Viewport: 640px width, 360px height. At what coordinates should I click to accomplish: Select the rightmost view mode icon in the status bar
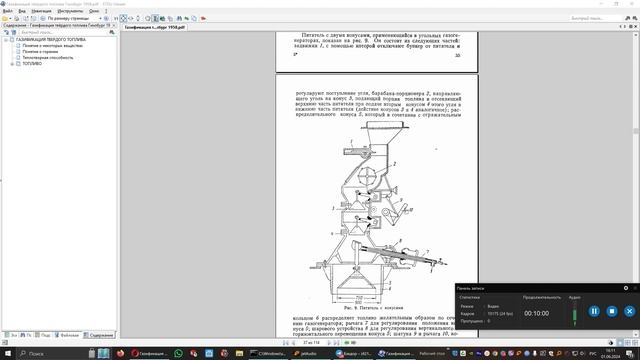(x=635, y=343)
